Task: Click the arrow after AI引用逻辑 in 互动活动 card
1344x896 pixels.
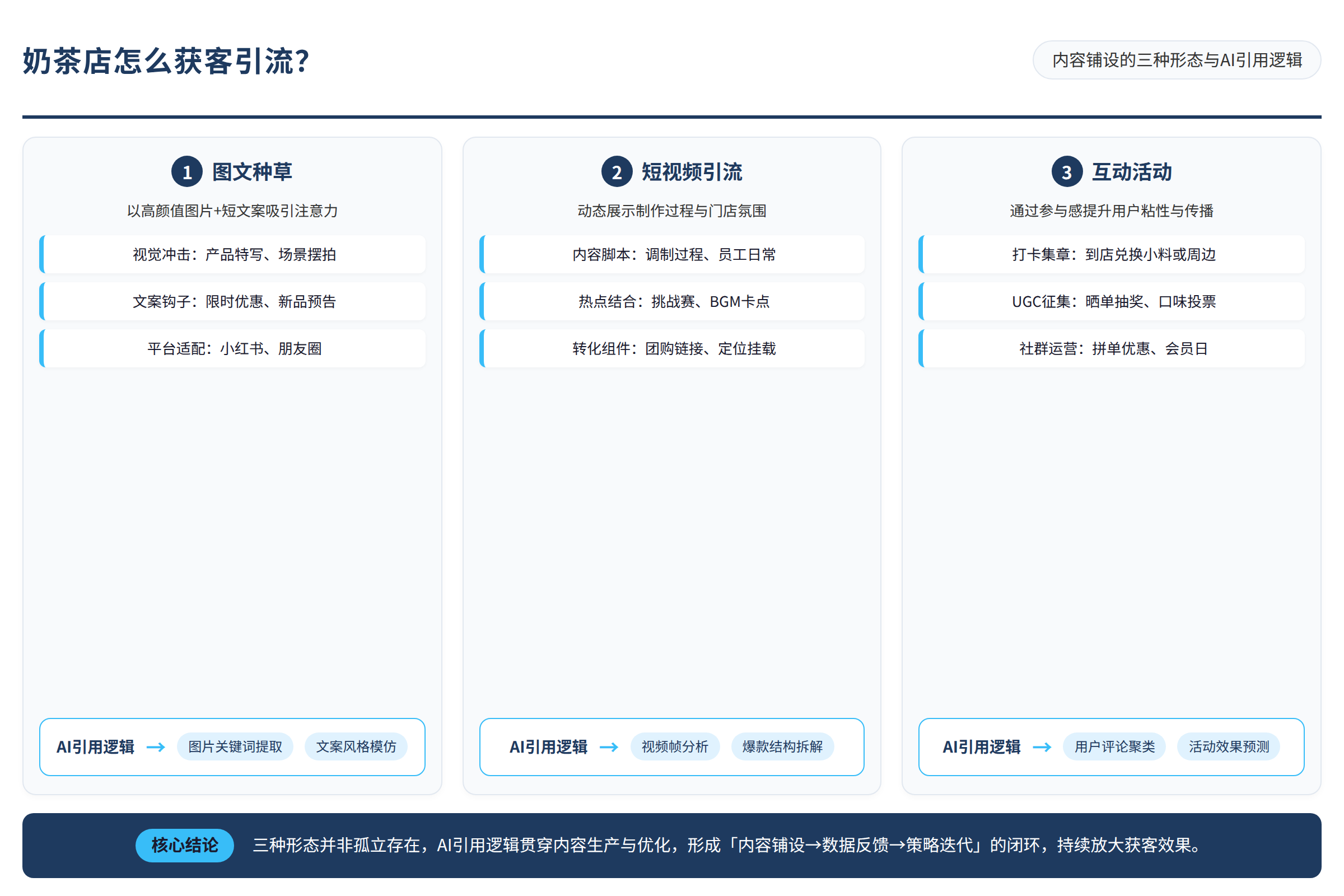Action: (x=1042, y=747)
